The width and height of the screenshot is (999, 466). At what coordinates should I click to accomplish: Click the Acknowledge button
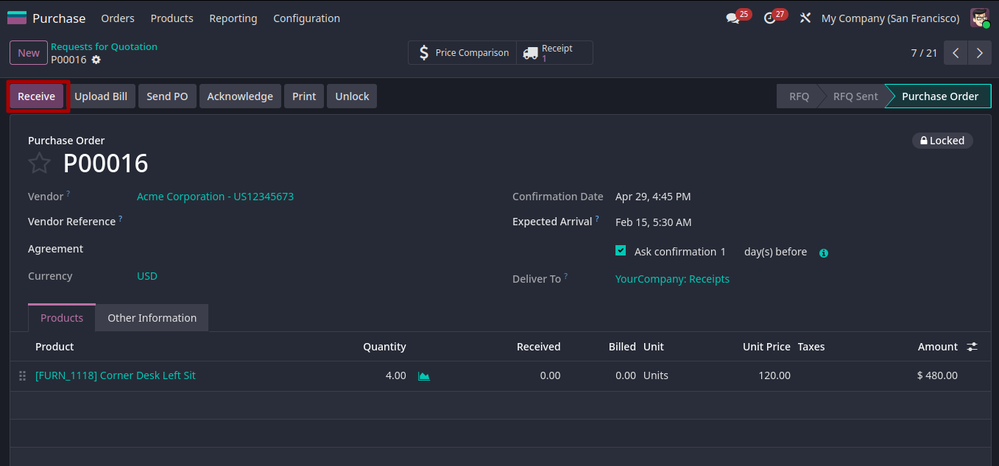pos(240,96)
